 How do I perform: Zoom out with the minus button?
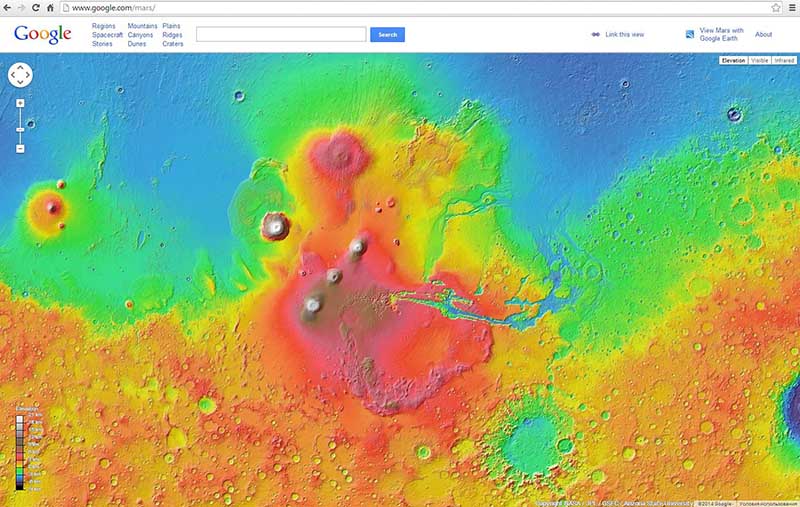(20, 148)
